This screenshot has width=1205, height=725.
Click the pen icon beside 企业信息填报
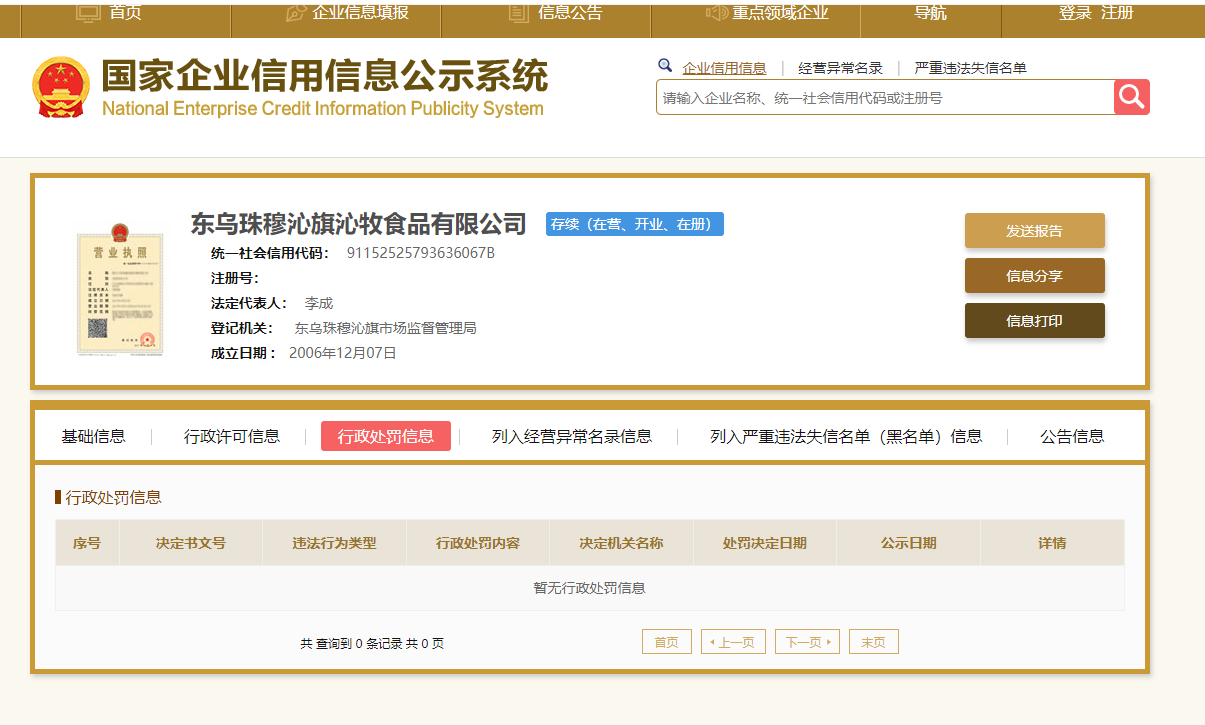point(296,13)
